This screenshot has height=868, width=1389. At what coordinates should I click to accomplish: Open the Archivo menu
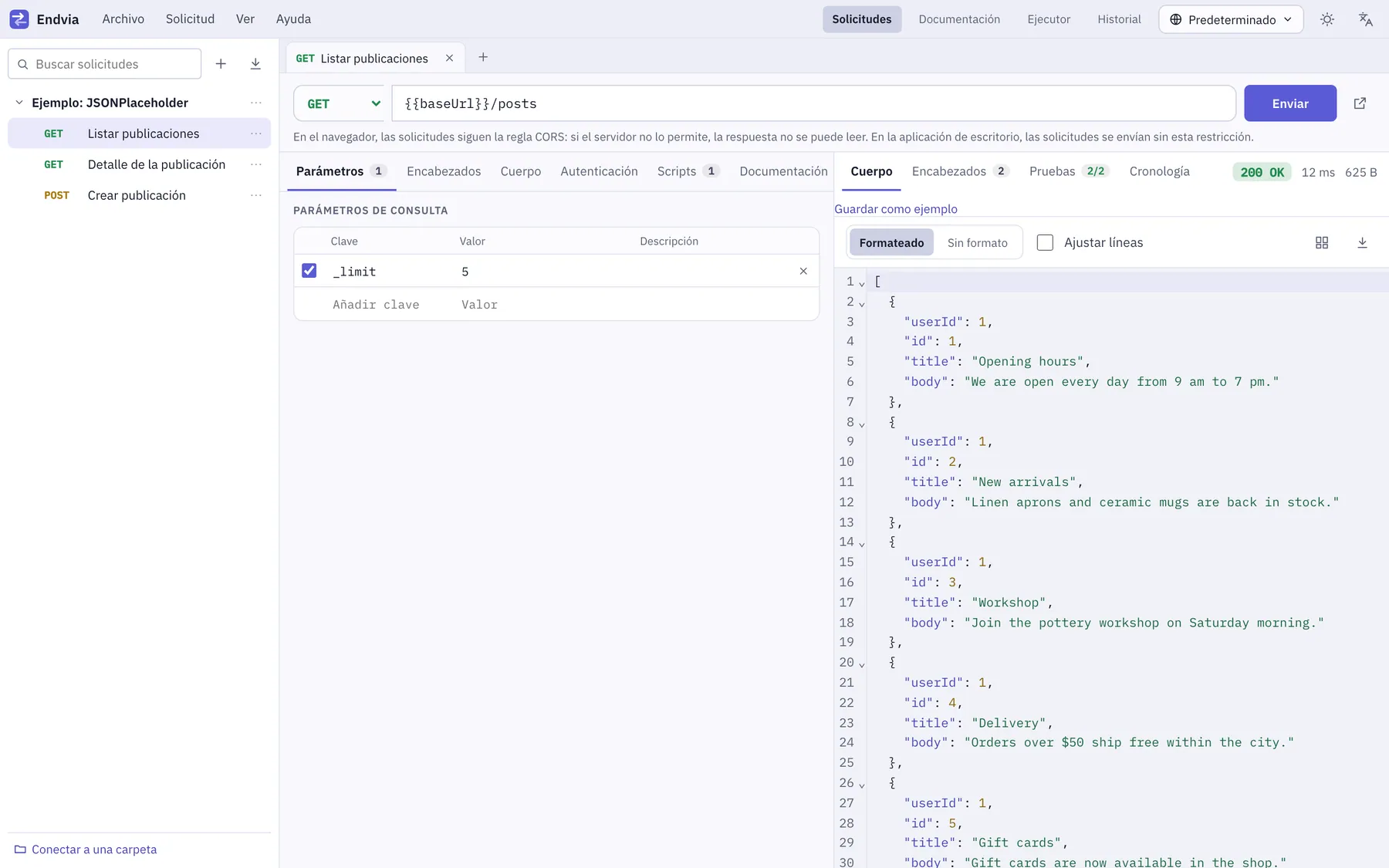(123, 19)
